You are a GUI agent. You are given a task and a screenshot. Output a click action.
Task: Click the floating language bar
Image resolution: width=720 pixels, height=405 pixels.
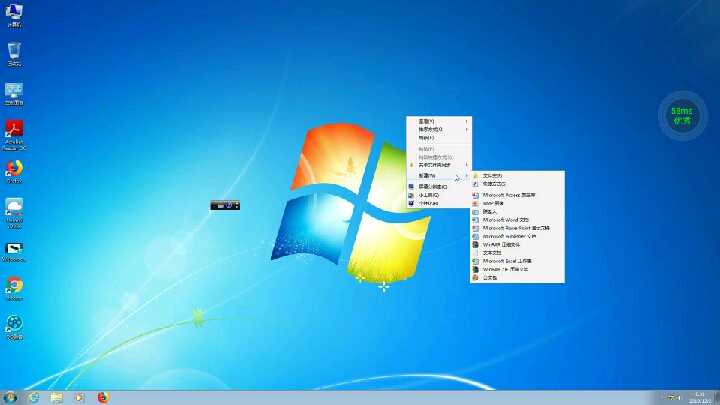tap(225, 206)
